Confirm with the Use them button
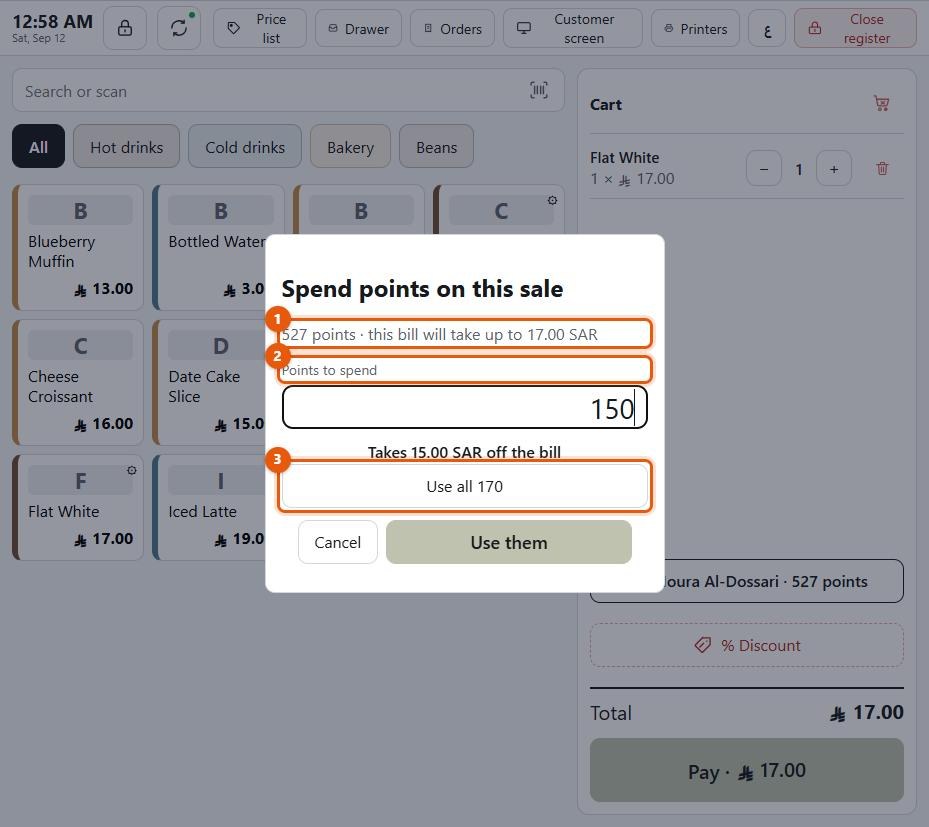Viewport: 929px width, 827px height. pos(508,542)
